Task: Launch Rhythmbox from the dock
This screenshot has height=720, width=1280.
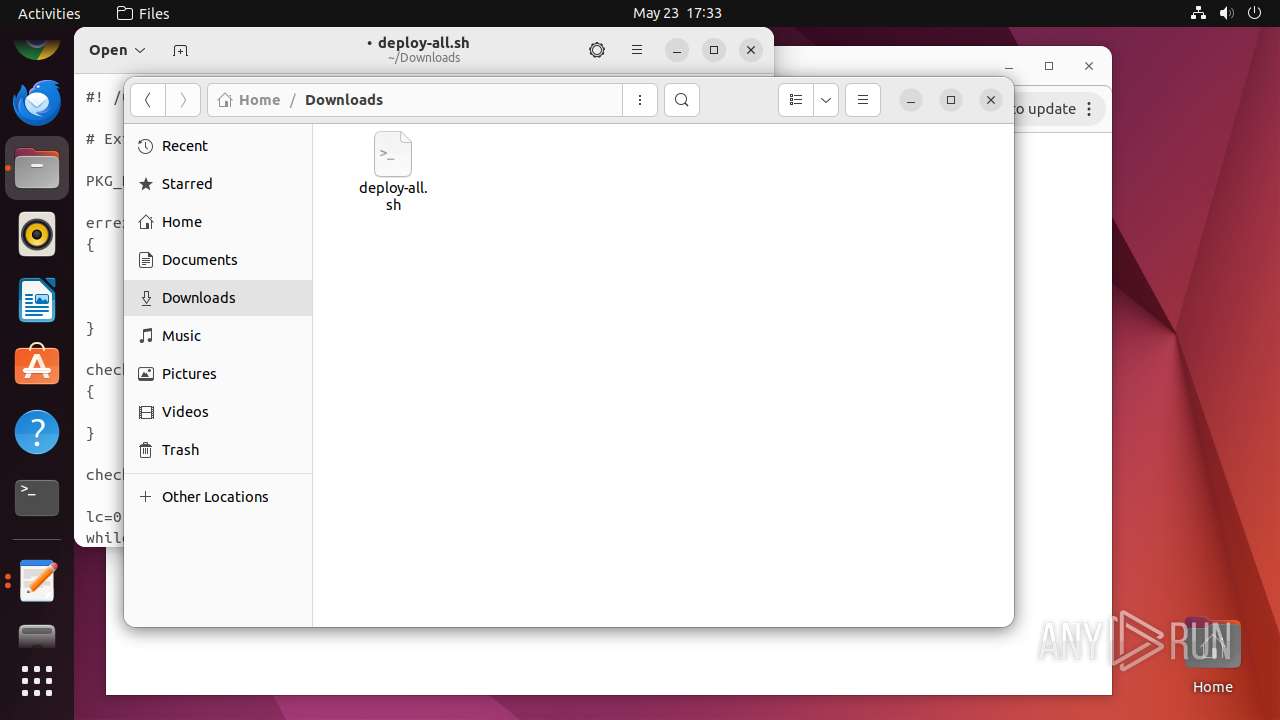Action: (37, 234)
